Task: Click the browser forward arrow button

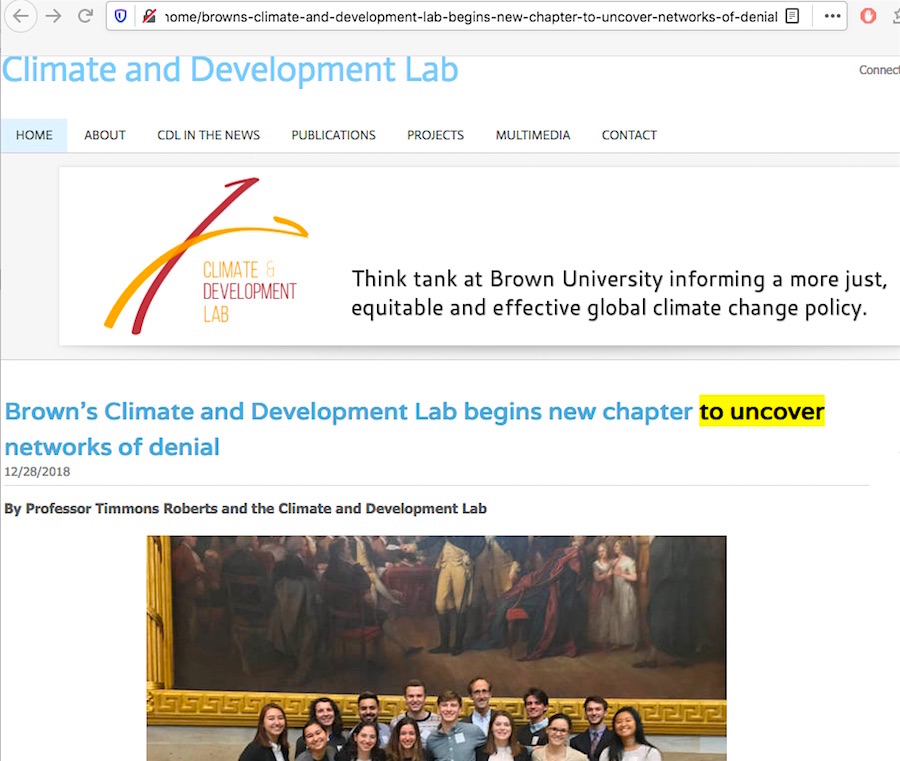Action: [x=53, y=16]
